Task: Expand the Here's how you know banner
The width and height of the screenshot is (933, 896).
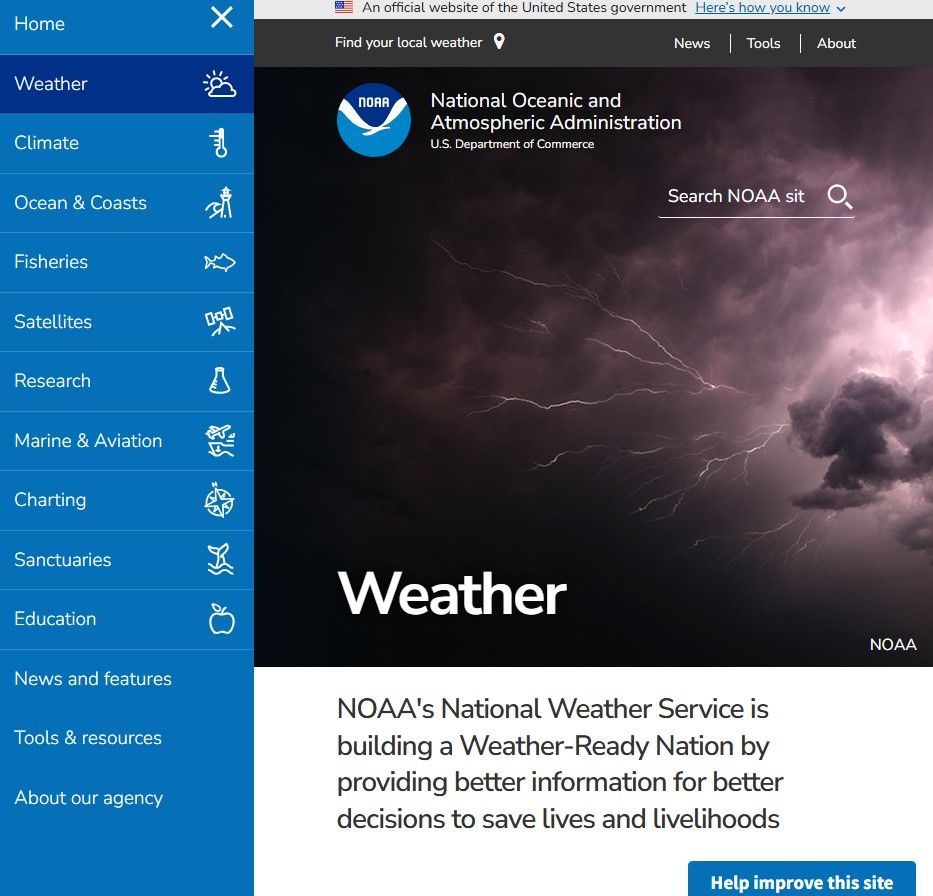Action: (x=762, y=8)
